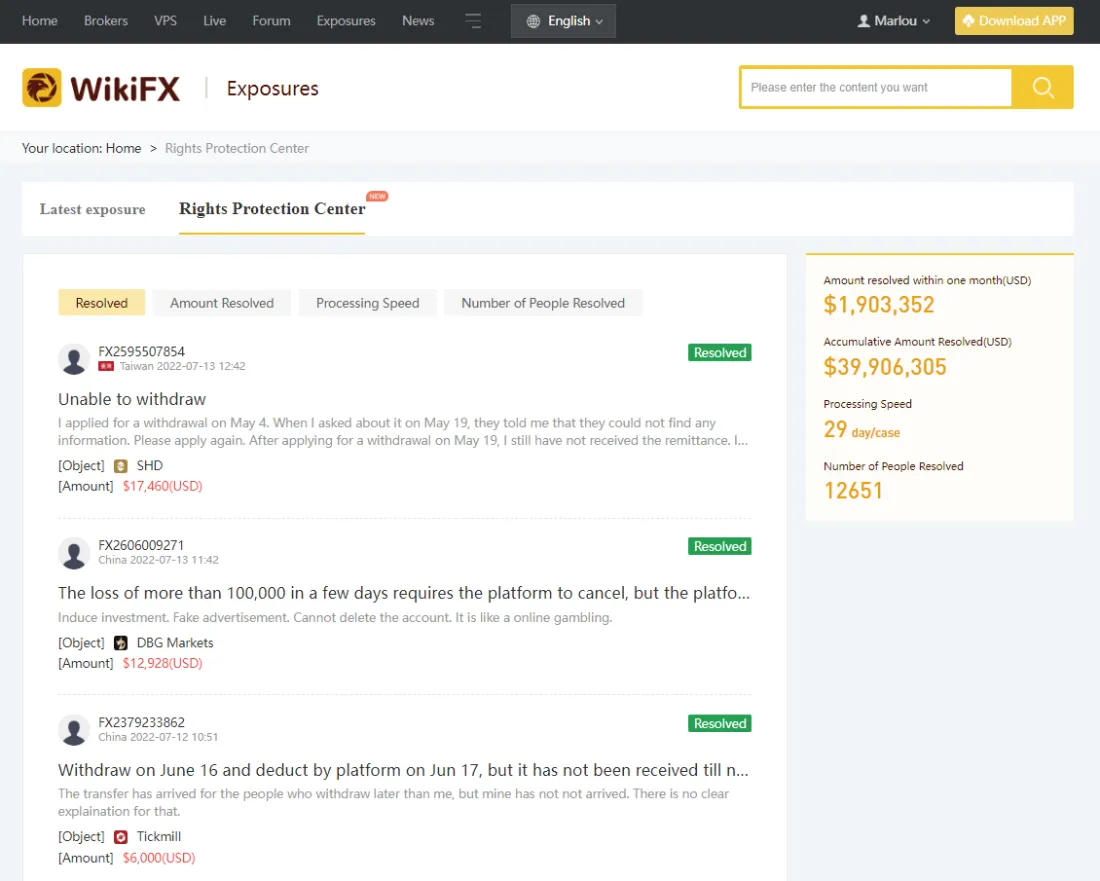Click avatar of user FX2595507854
The height and width of the screenshot is (881, 1100).
coord(74,359)
